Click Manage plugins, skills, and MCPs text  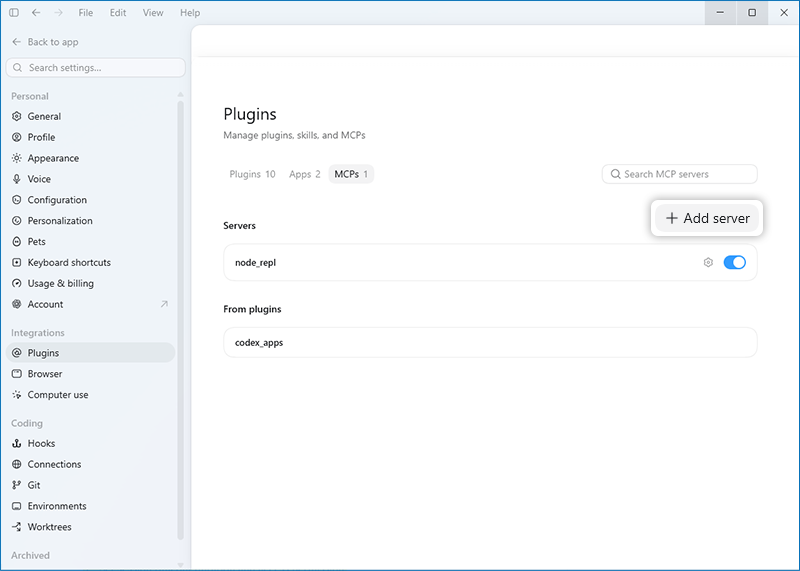tap(294, 135)
